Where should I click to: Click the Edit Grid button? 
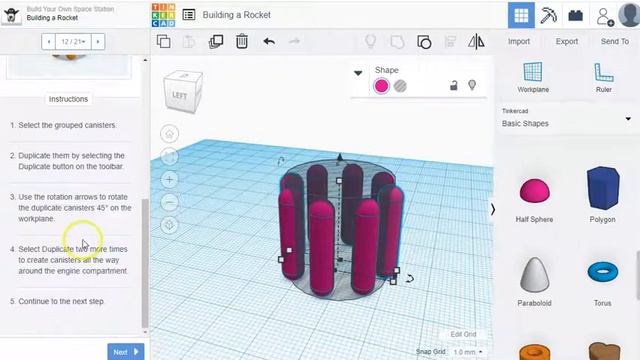[x=463, y=334]
